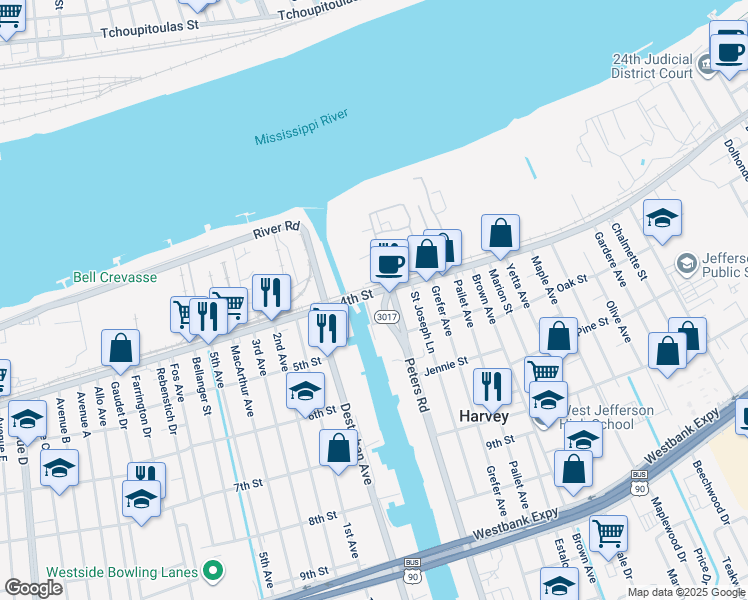Click the Bell Crevasse label

[114, 277]
